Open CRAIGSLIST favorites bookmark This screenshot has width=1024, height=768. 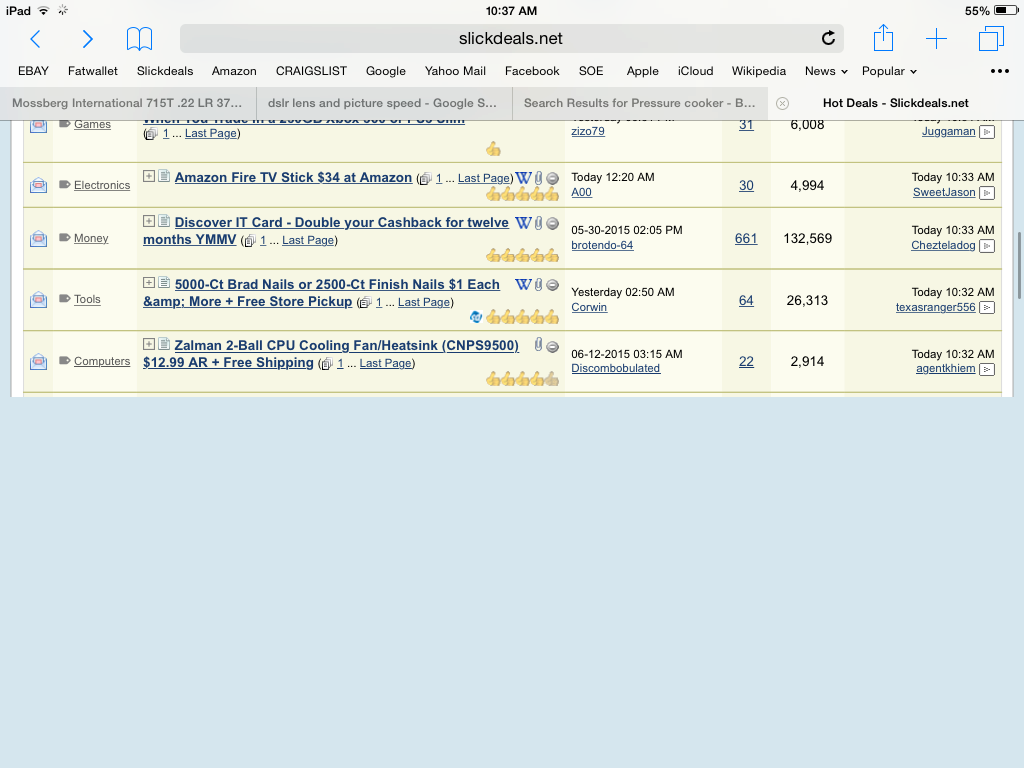pos(311,71)
